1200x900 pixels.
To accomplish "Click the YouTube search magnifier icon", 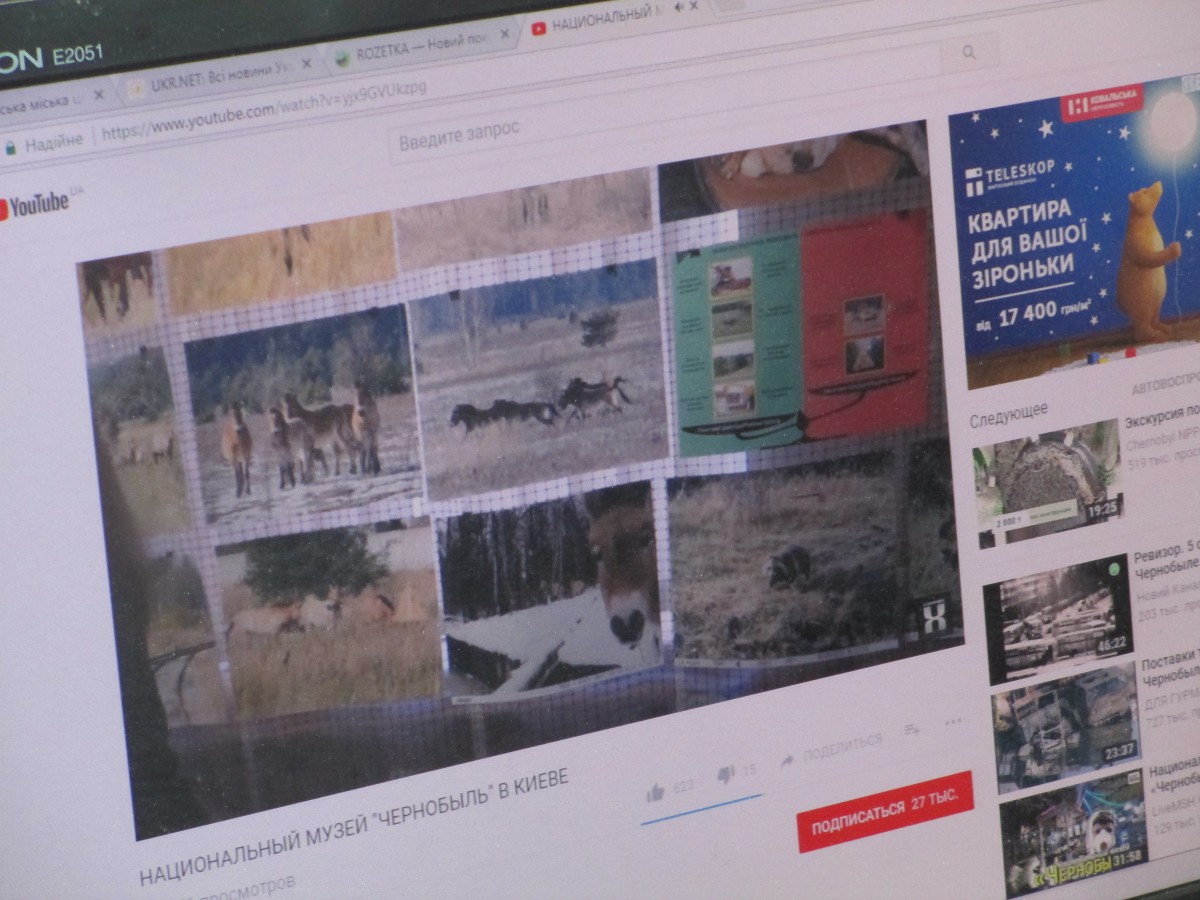I will pyautogui.click(x=968, y=53).
